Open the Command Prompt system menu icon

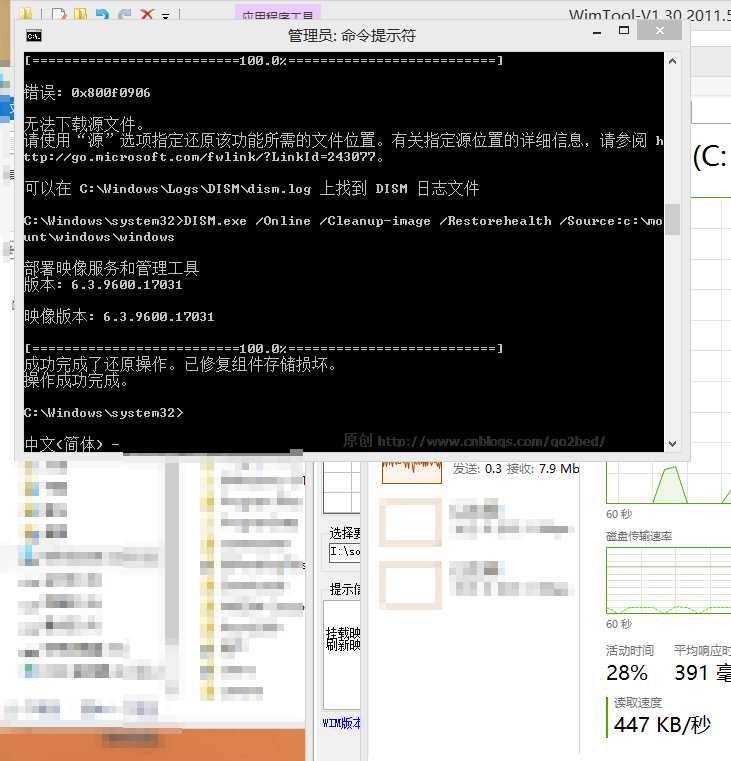34,36
